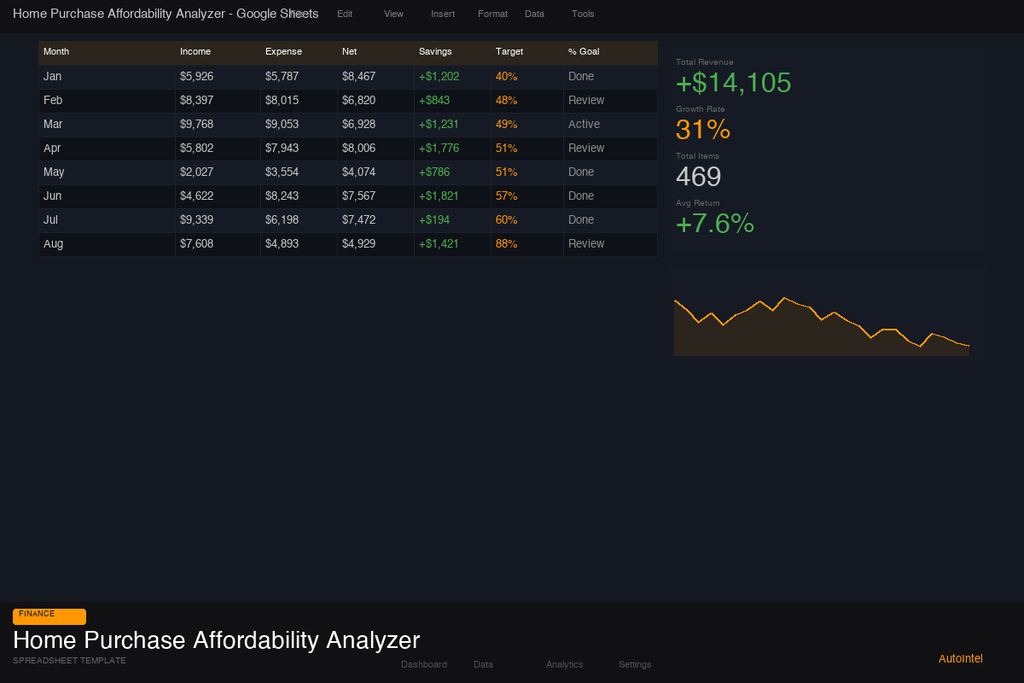Open the View menu
1024x683 pixels.
point(393,14)
